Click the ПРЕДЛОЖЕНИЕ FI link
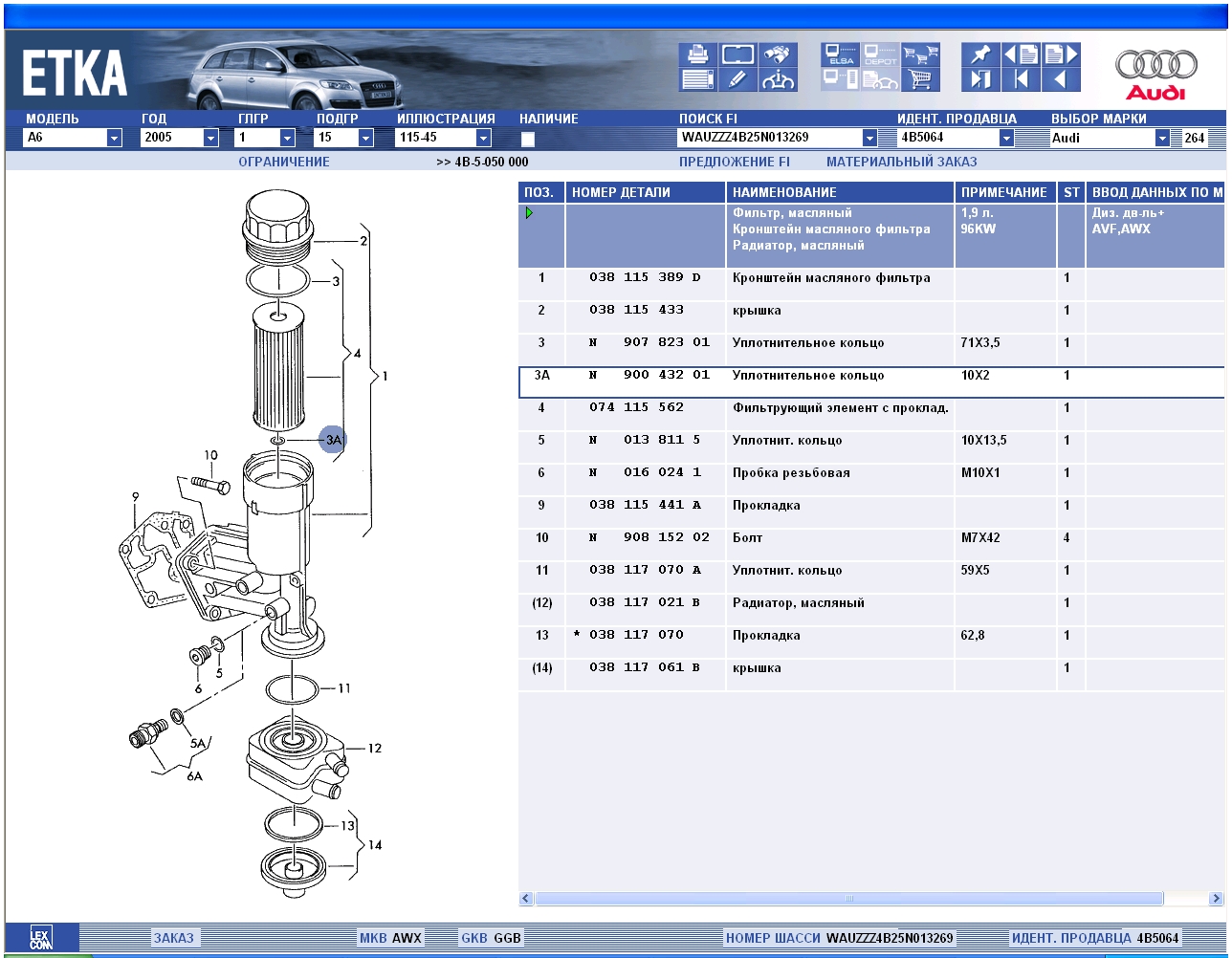1232x958 pixels. point(735,163)
